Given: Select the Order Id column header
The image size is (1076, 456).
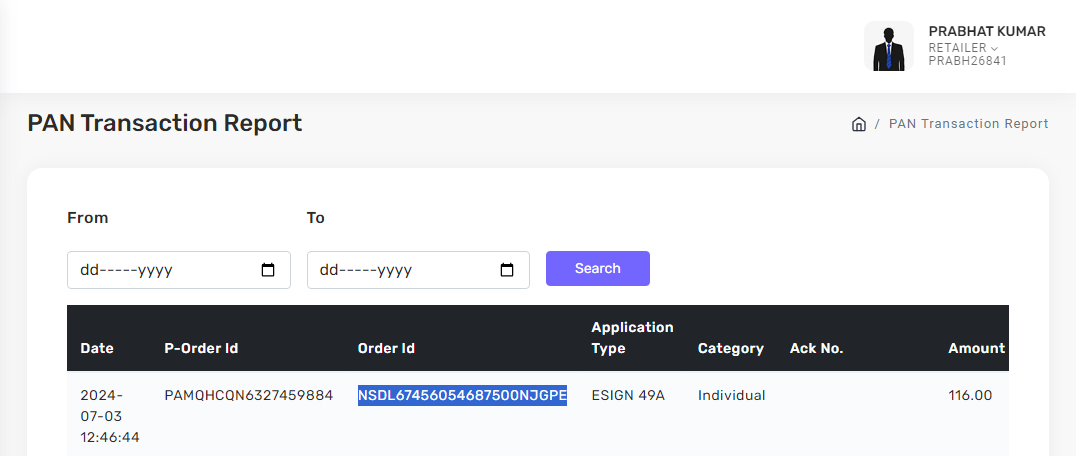Looking at the screenshot, I should click(386, 348).
